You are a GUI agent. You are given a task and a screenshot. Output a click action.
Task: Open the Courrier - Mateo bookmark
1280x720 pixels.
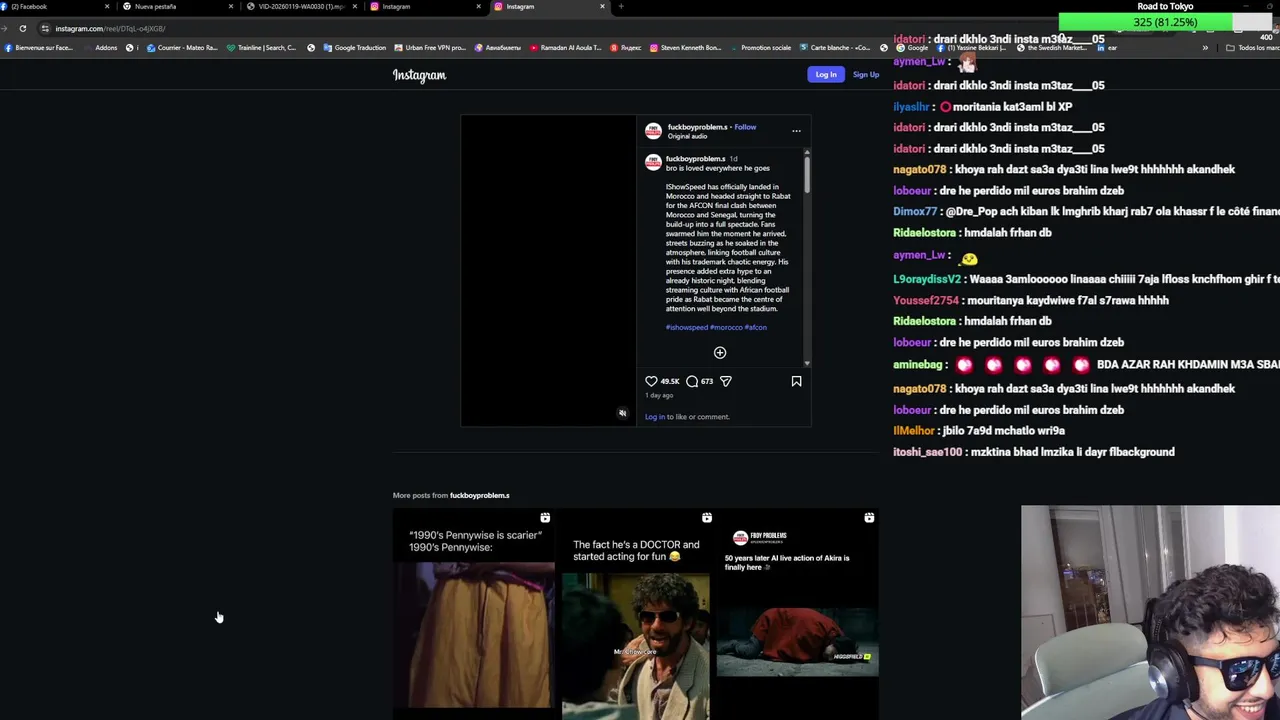[182, 48]
